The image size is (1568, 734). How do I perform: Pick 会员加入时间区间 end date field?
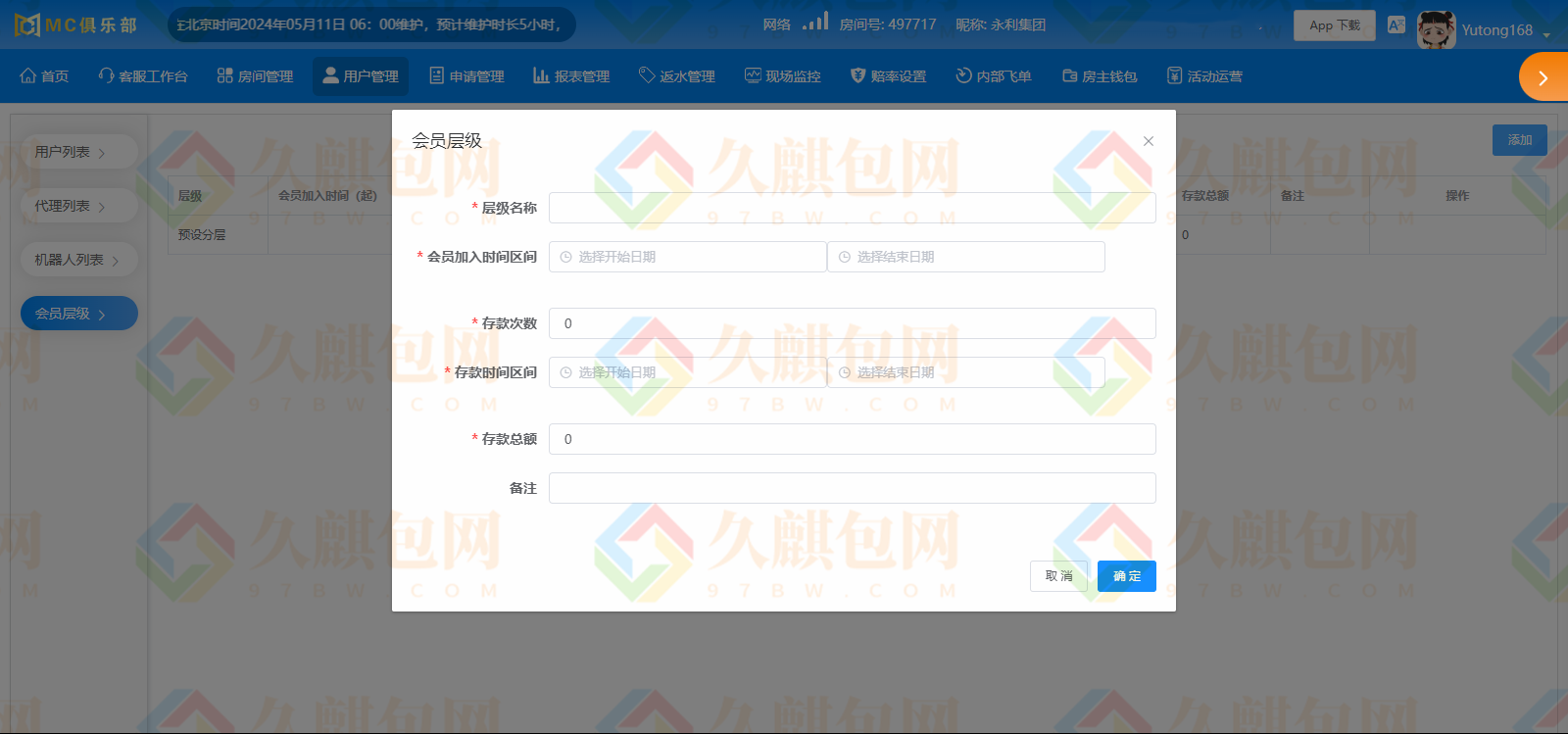tap(966, 257)
